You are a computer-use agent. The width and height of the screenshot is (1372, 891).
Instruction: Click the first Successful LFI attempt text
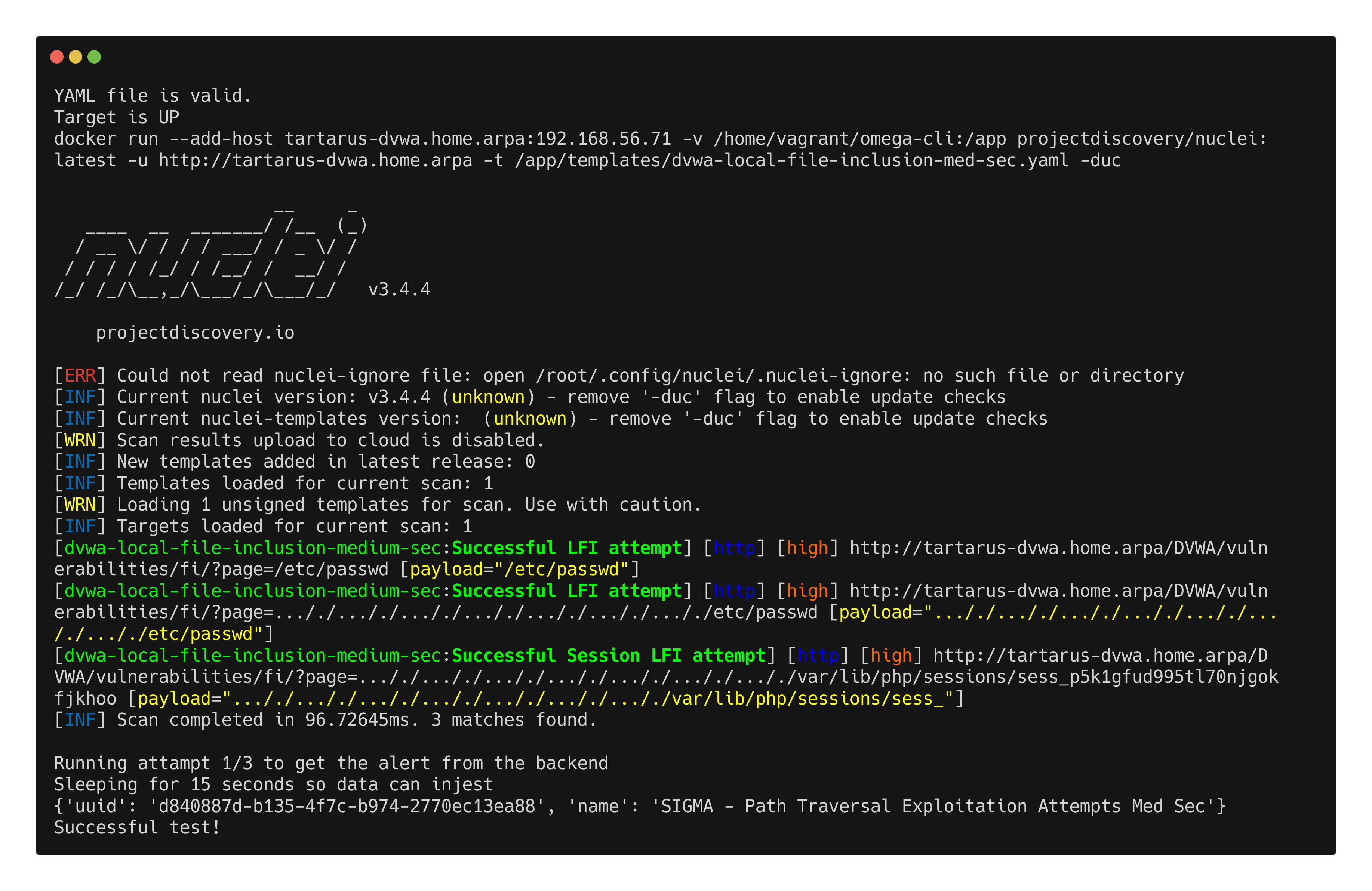click(566, 548)
